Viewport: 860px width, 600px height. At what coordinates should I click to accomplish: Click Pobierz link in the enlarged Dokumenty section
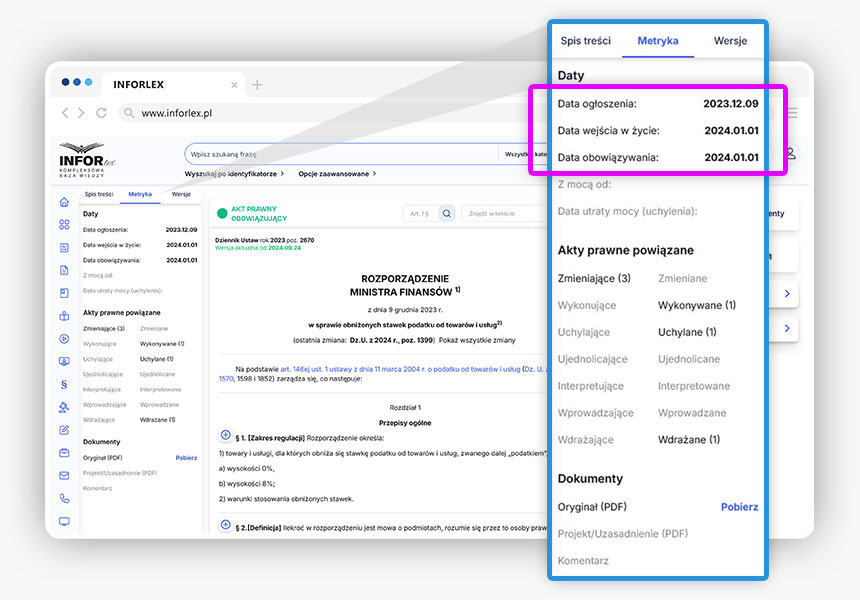point(739,507)
